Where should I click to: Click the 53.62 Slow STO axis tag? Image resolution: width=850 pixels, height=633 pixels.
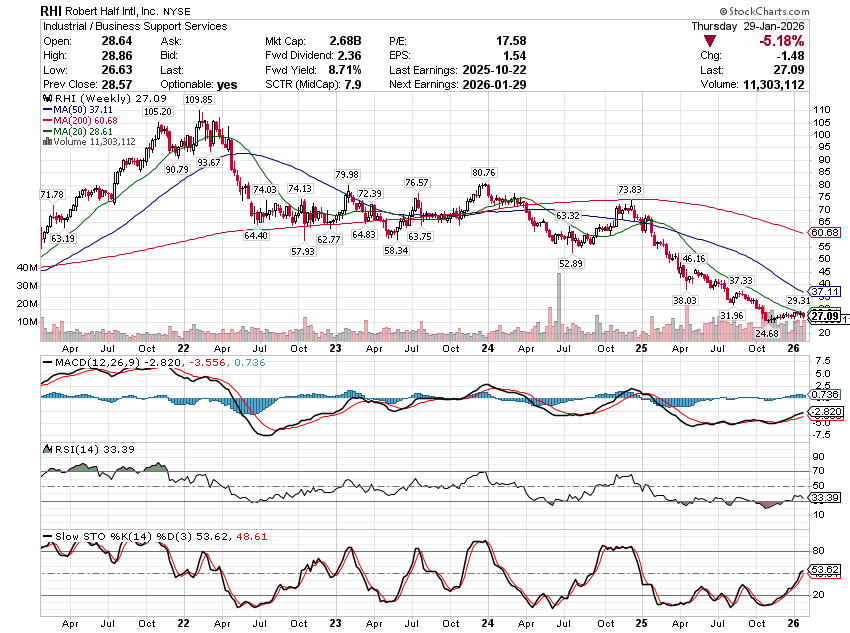coord(823,570)
